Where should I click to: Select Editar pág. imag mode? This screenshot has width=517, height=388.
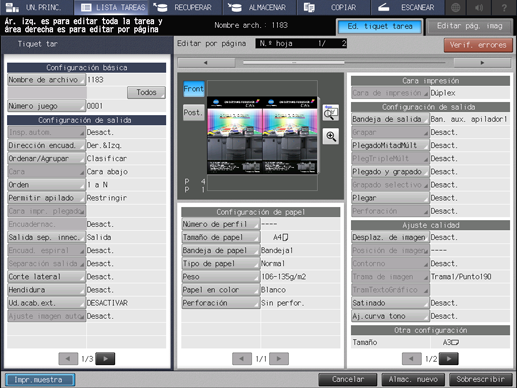point(470,26)
